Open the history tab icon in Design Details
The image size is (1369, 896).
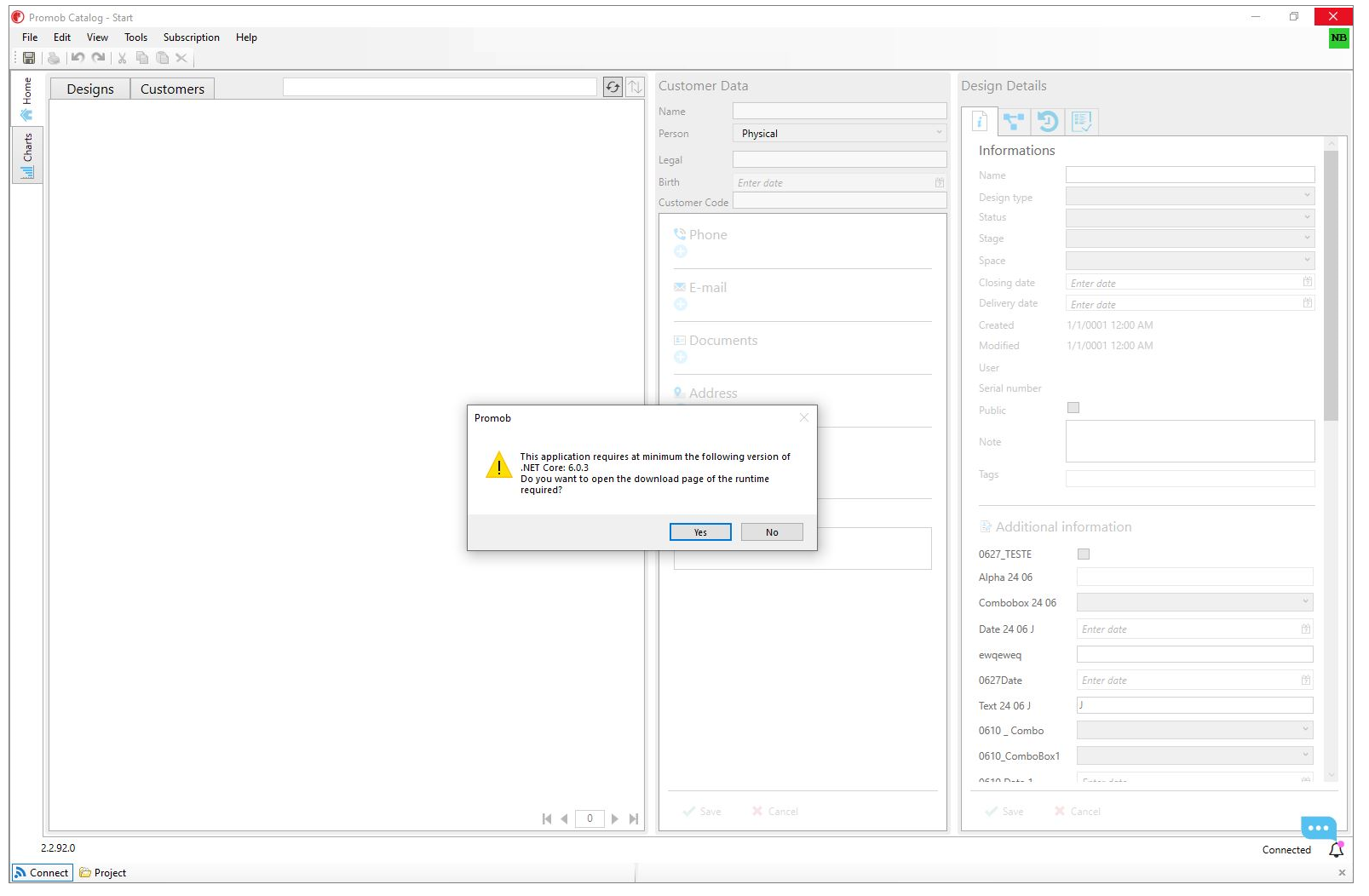pos(1048,122)
